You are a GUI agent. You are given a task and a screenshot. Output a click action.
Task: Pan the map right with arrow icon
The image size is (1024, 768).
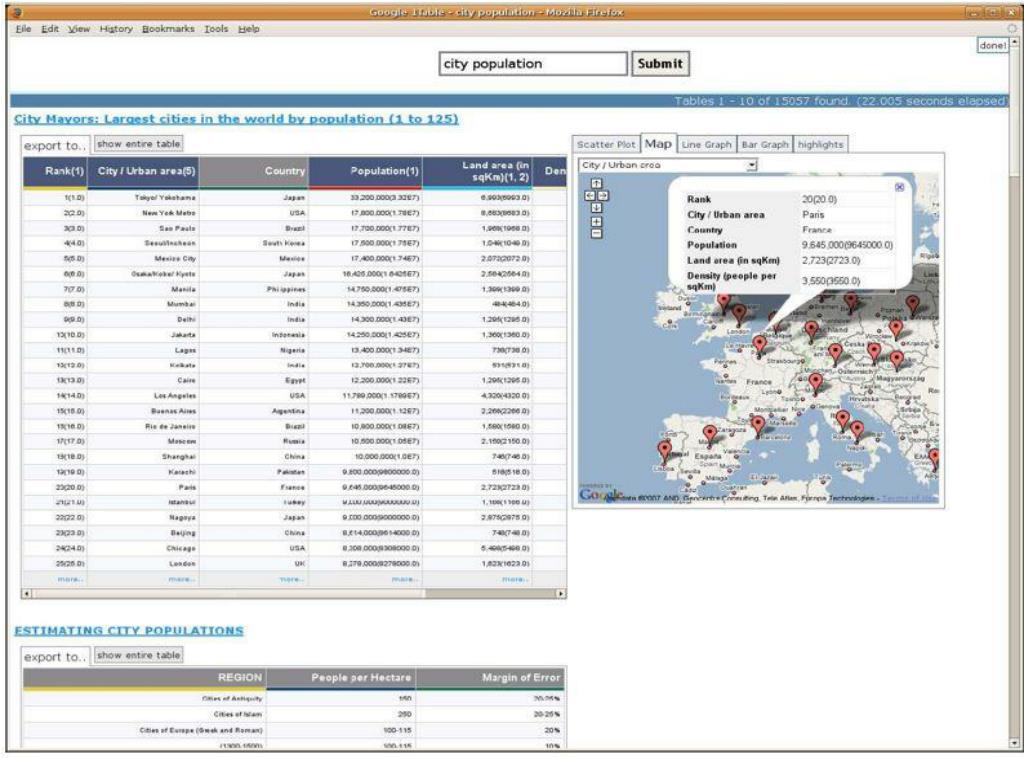[x=603, y=196]
